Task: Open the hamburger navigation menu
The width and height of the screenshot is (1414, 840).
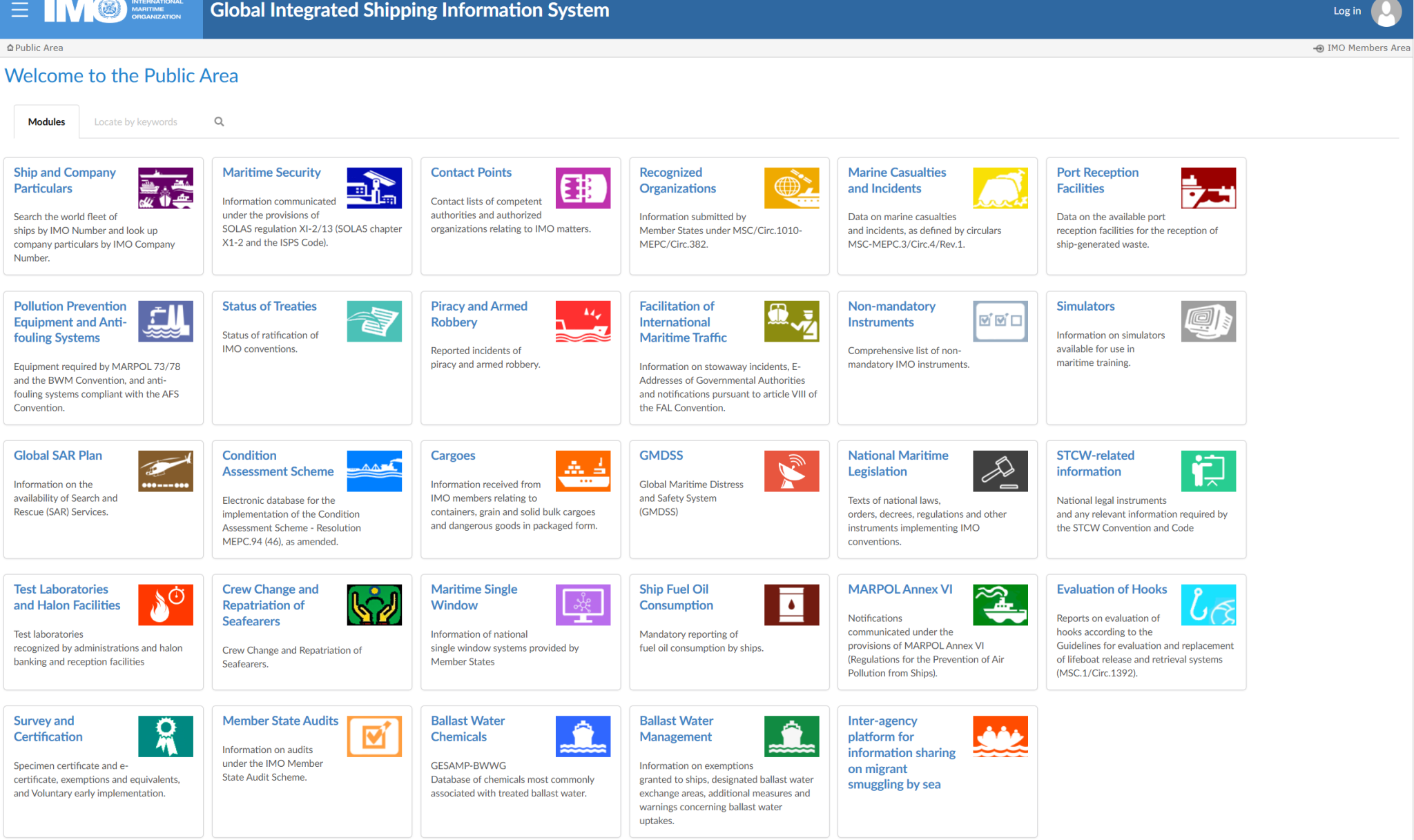Action: pyautogui.click(x=19, y=10)
